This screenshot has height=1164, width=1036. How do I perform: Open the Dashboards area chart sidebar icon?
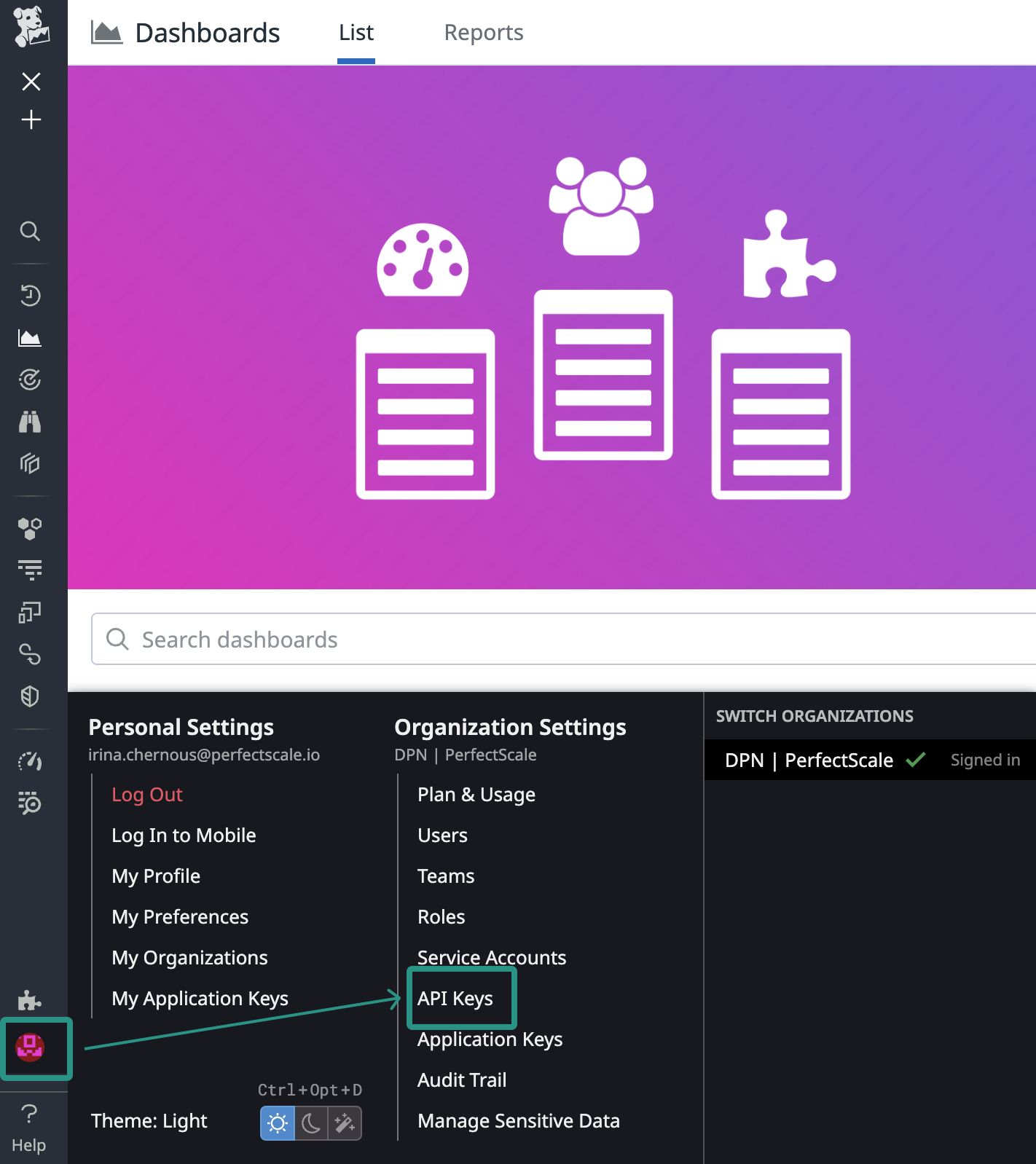[30, 338]
